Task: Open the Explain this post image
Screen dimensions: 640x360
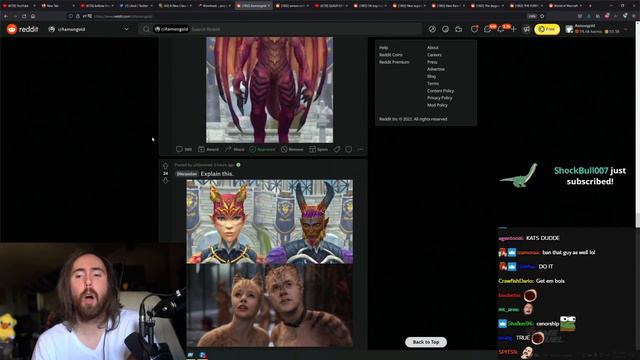Action: coord(270,263)
